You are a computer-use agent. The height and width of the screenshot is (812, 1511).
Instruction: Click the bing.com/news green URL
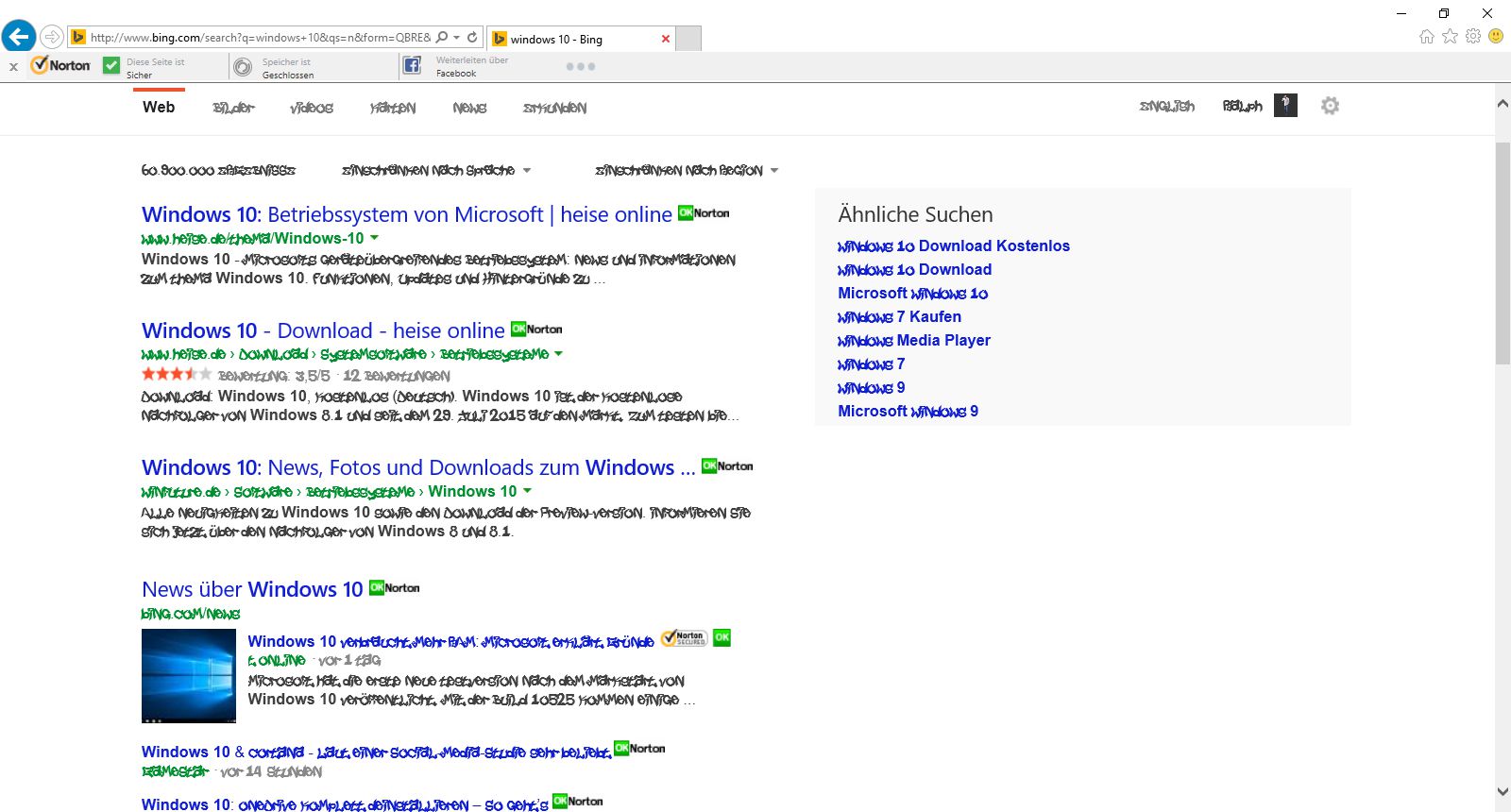[191, 614]
